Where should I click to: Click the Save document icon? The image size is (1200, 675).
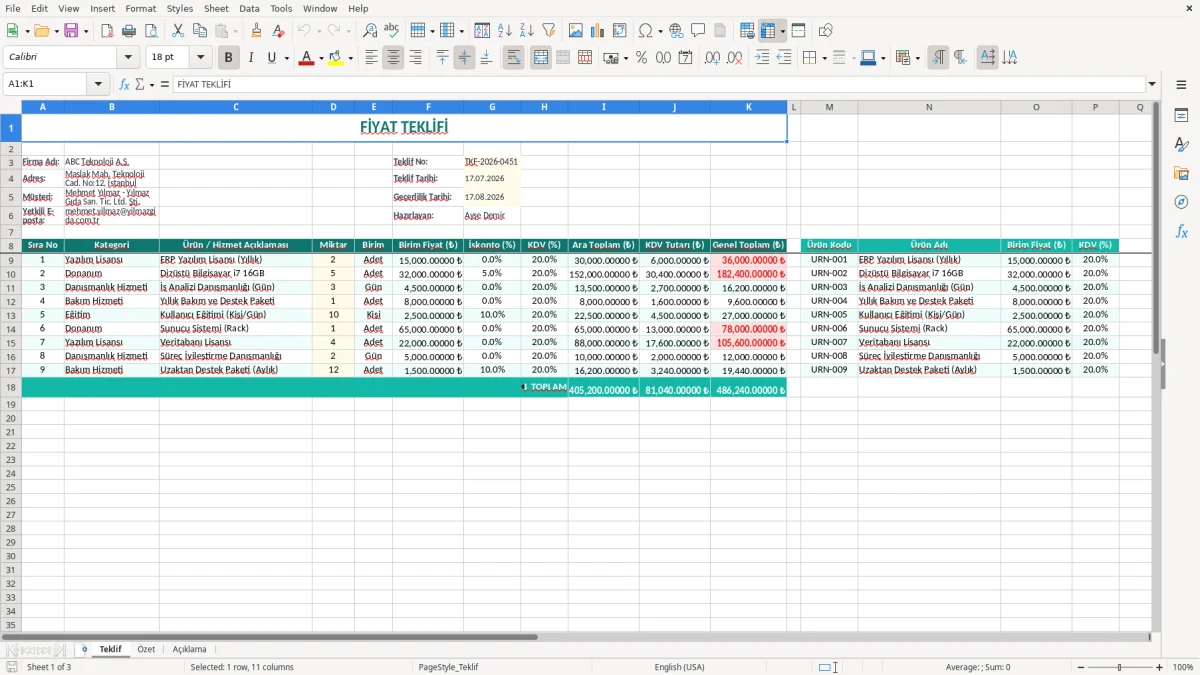click(71, 31)
